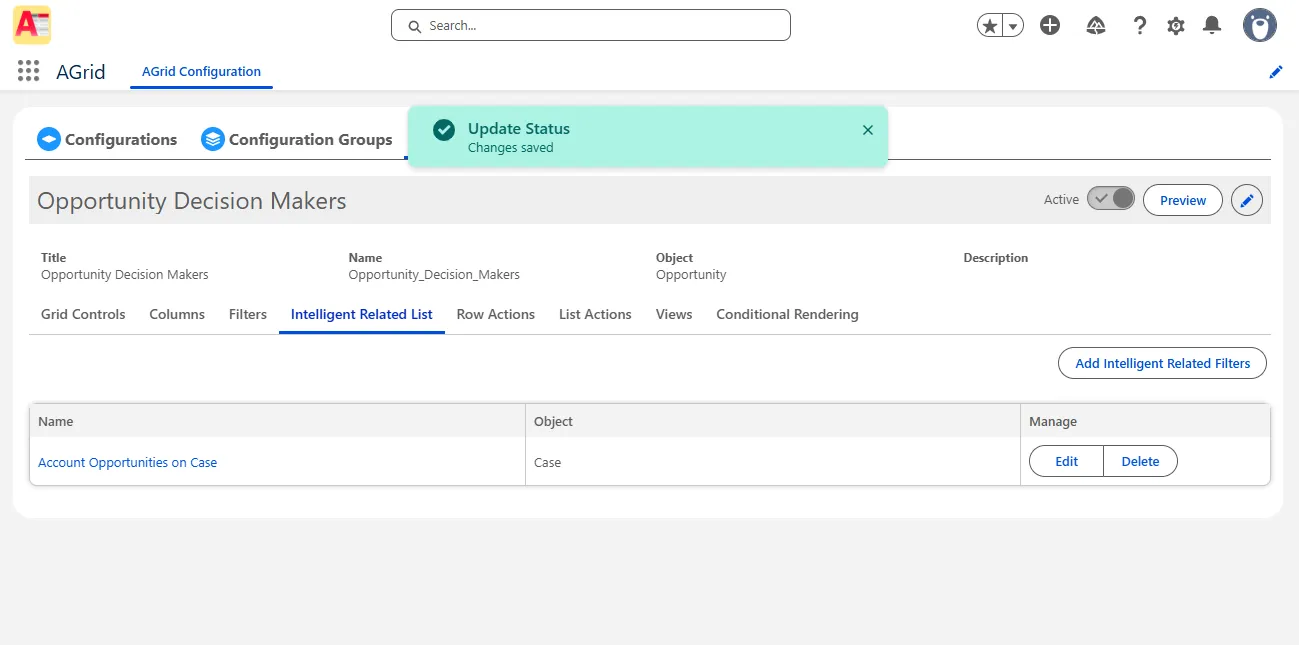This screenshot has width=1299, height=645.
Task: Switch to the Columns tab
Action: (177, 314)
